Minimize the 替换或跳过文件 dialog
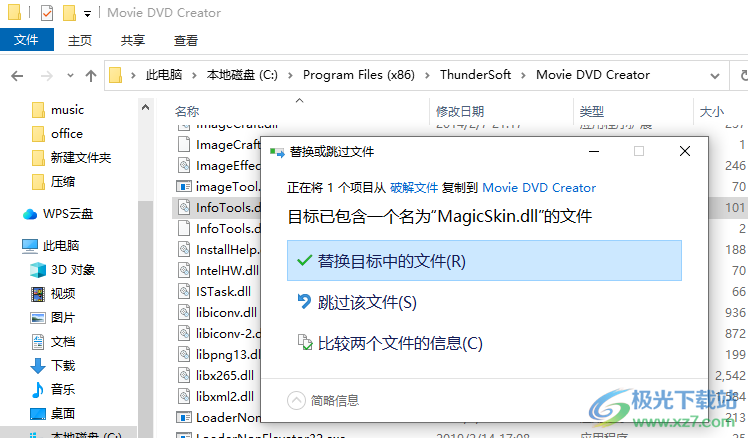Viewport: 748px width, 438px height. coord(594,151)
